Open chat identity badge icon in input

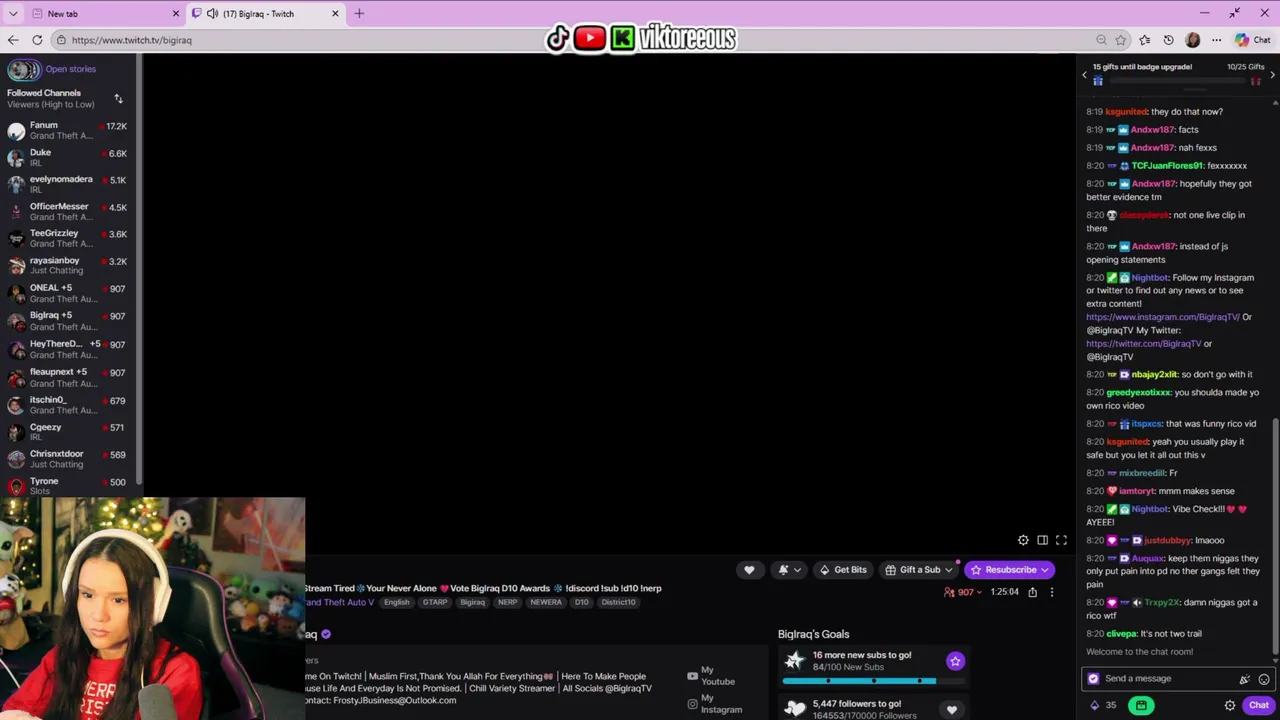pyautogui.click(x=1093, y=678)
